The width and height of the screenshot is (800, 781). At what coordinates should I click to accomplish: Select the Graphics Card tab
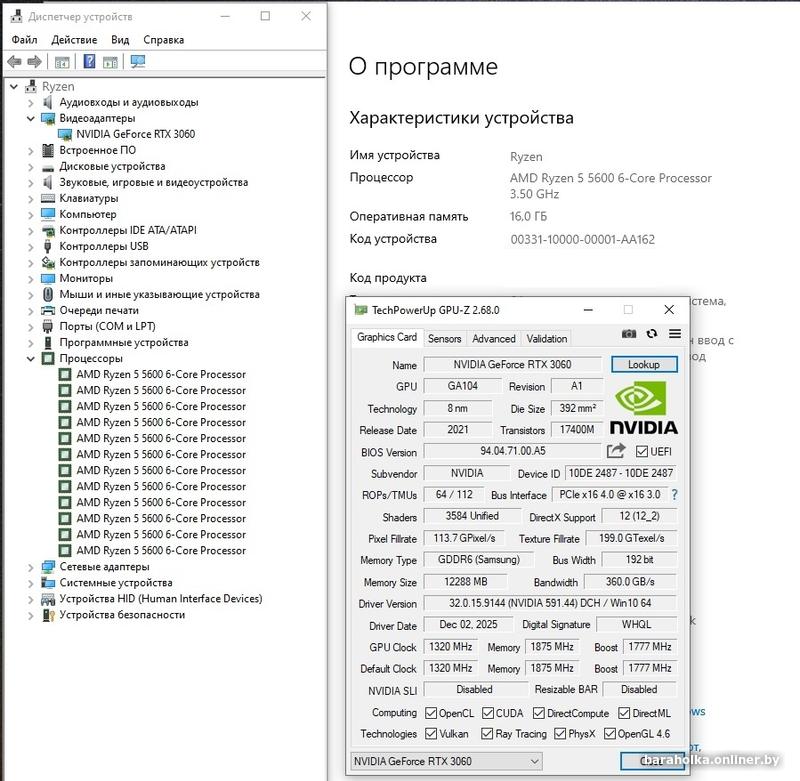[x=387, y=337]
